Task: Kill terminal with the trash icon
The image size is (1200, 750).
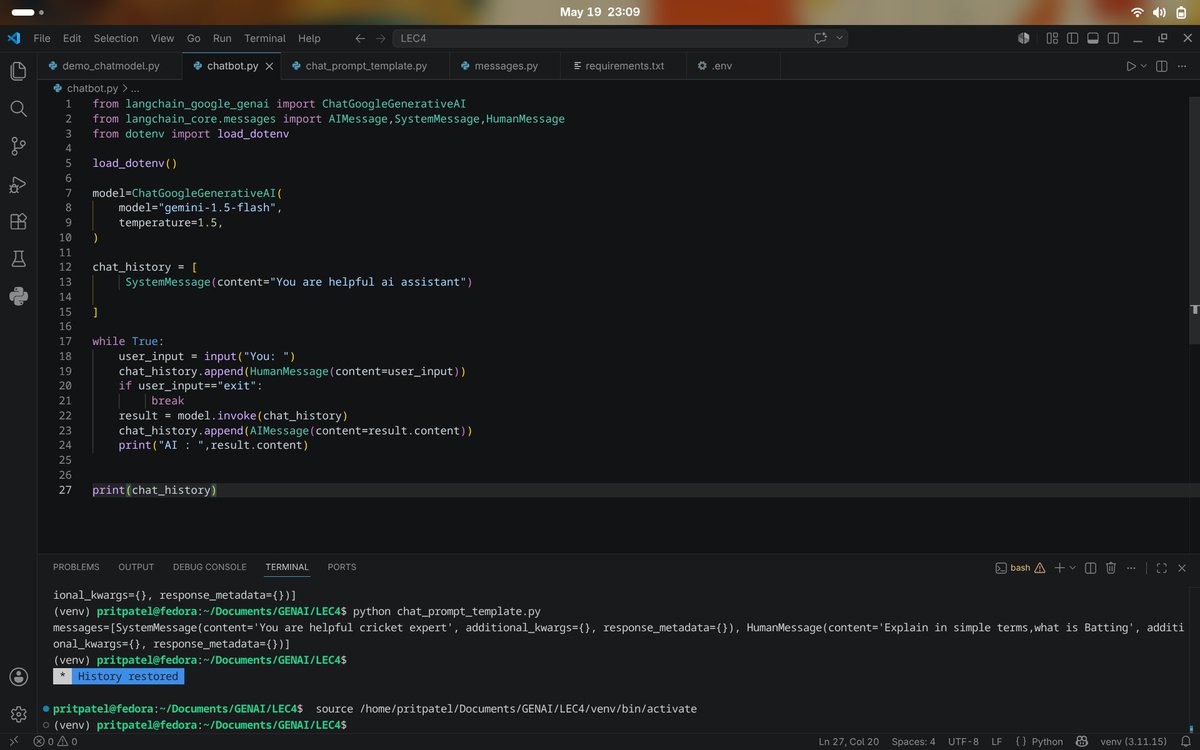Action: [x=1111, y=567]
